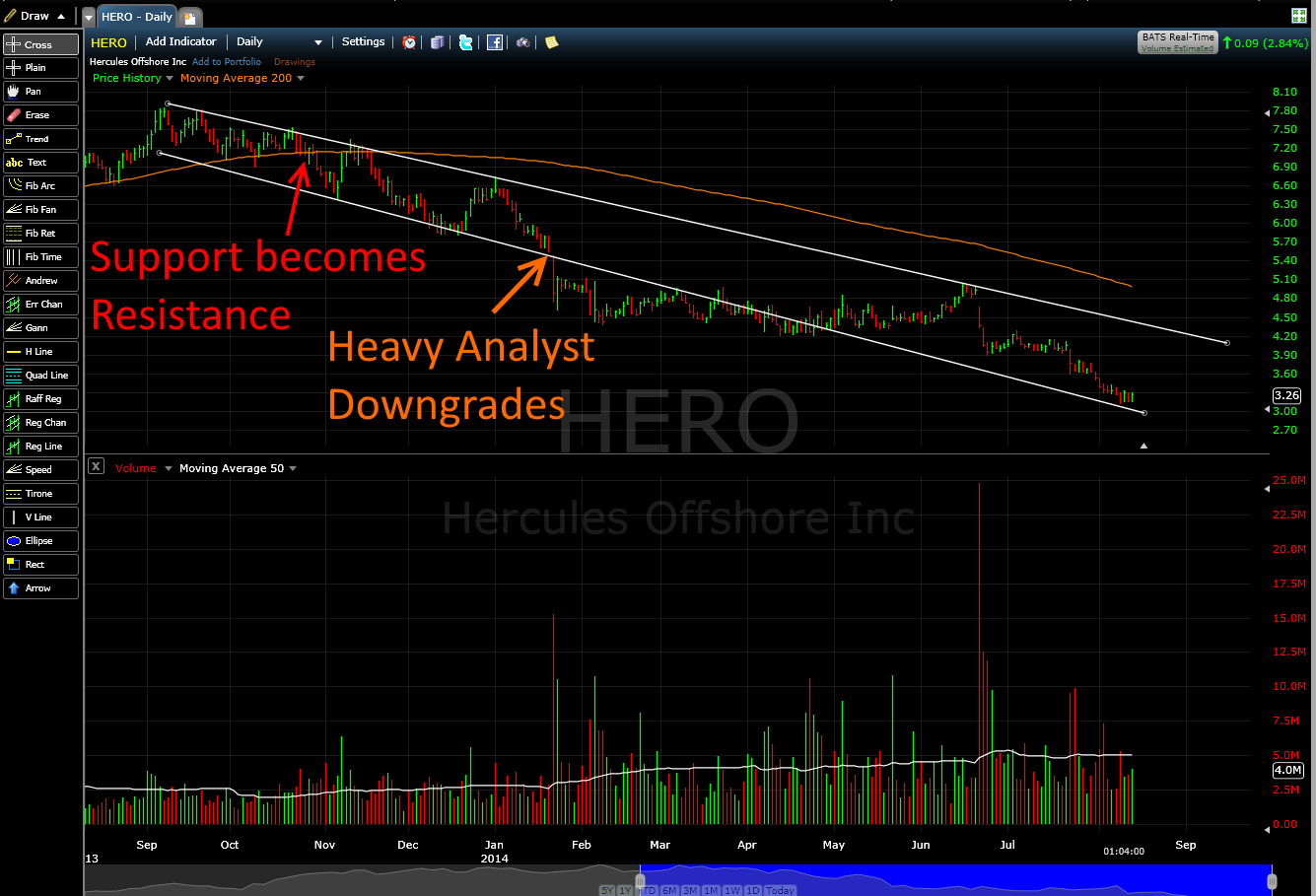Click the database stack icon

437,42
